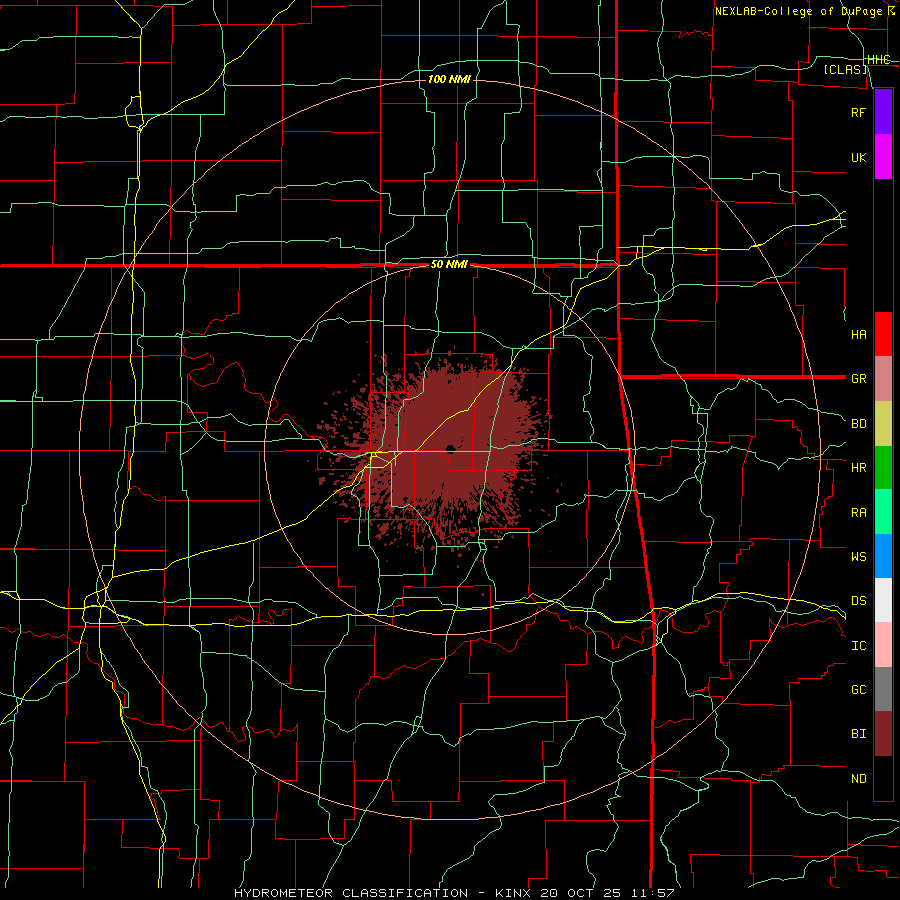Image resolution: width=900 pixels, height=900 pixels.
Task: Click the RA bright green legend swatch
Action: click(883, 512)
